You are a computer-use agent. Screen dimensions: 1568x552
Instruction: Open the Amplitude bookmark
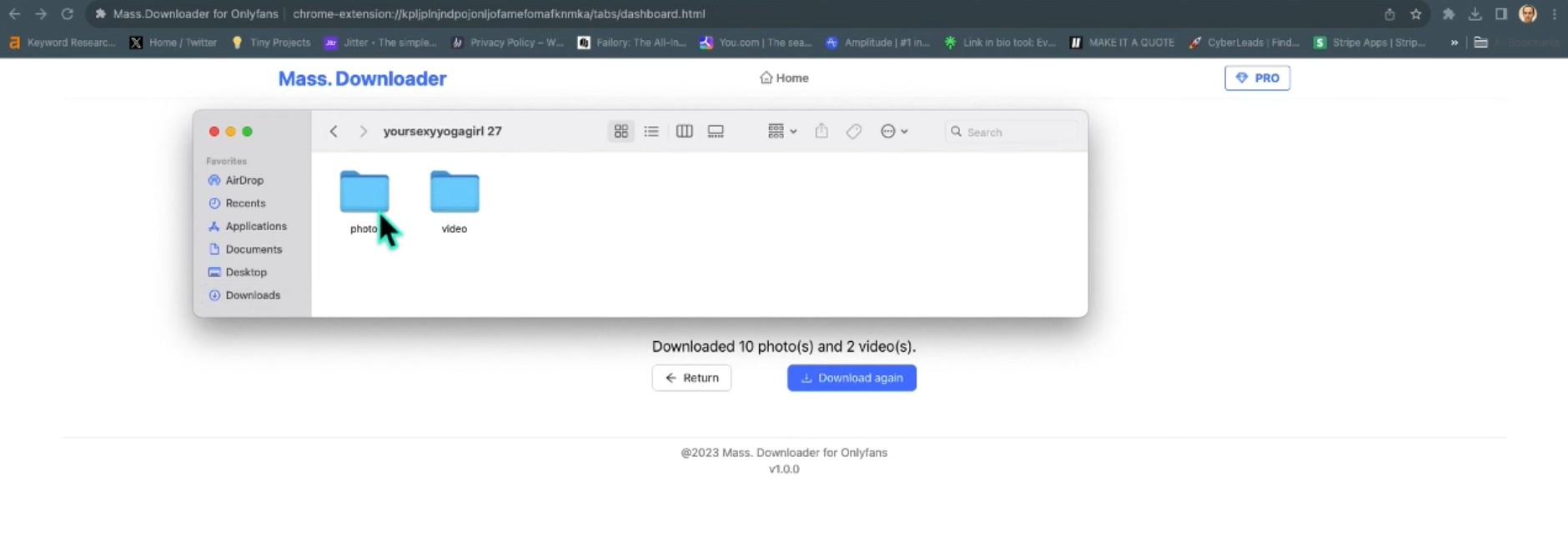coord(877,43)
